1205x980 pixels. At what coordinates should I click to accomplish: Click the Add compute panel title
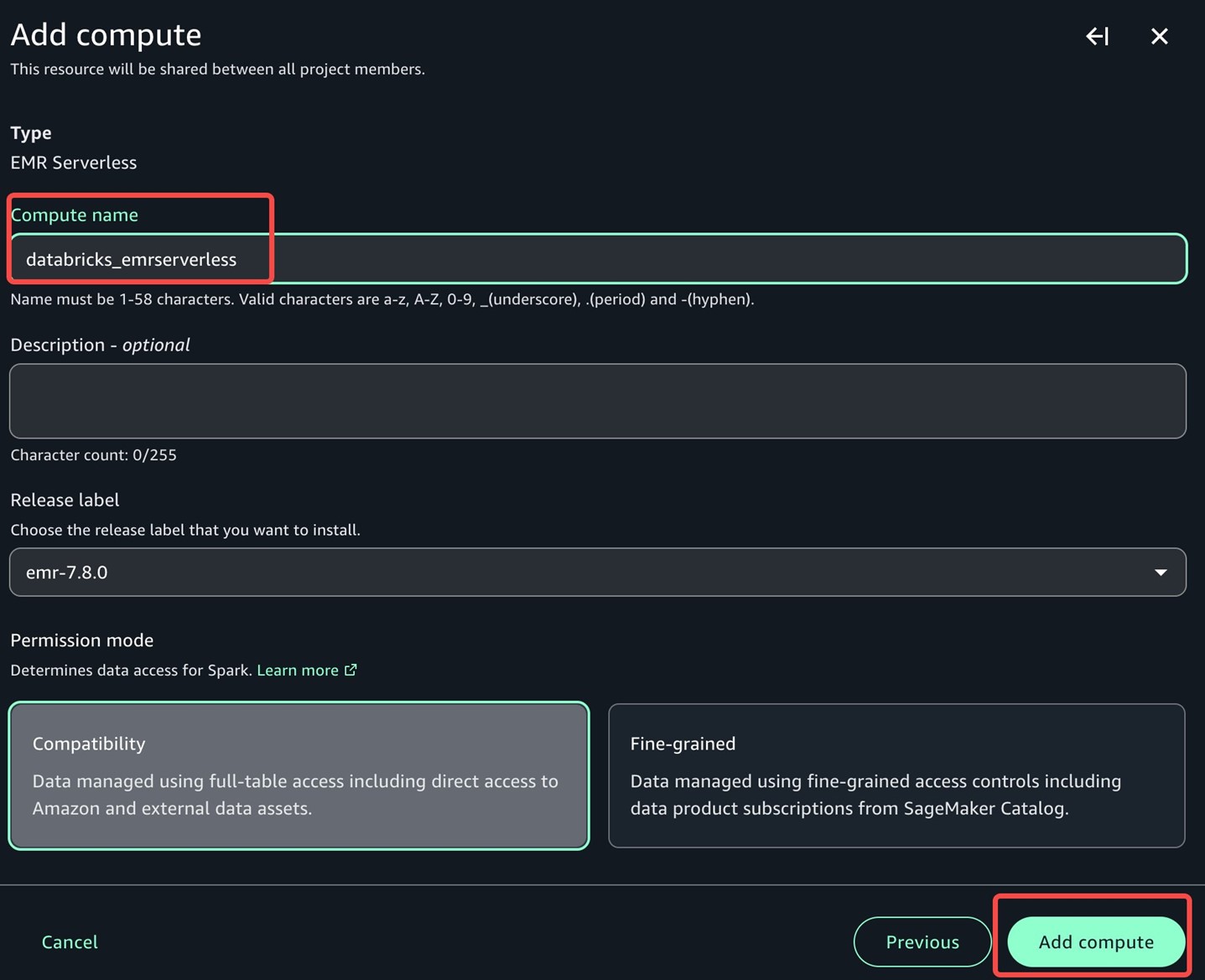106,35
